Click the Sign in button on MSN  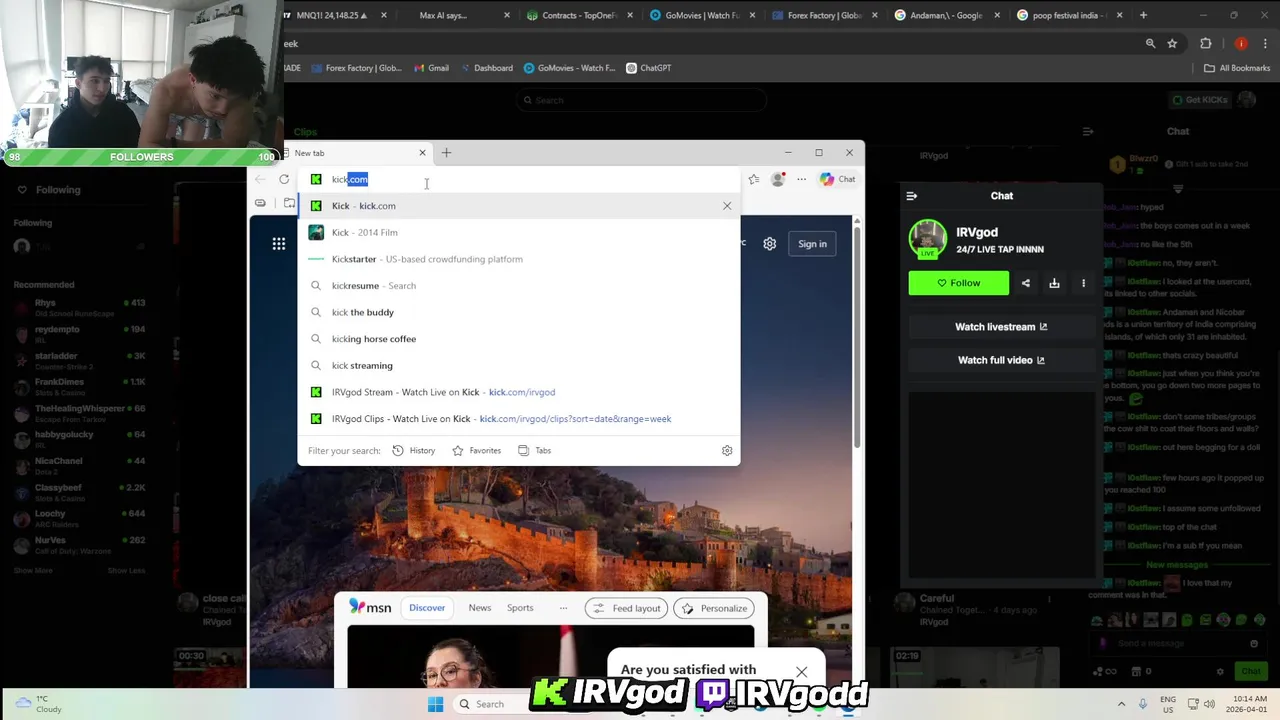(x=812, y=244)
